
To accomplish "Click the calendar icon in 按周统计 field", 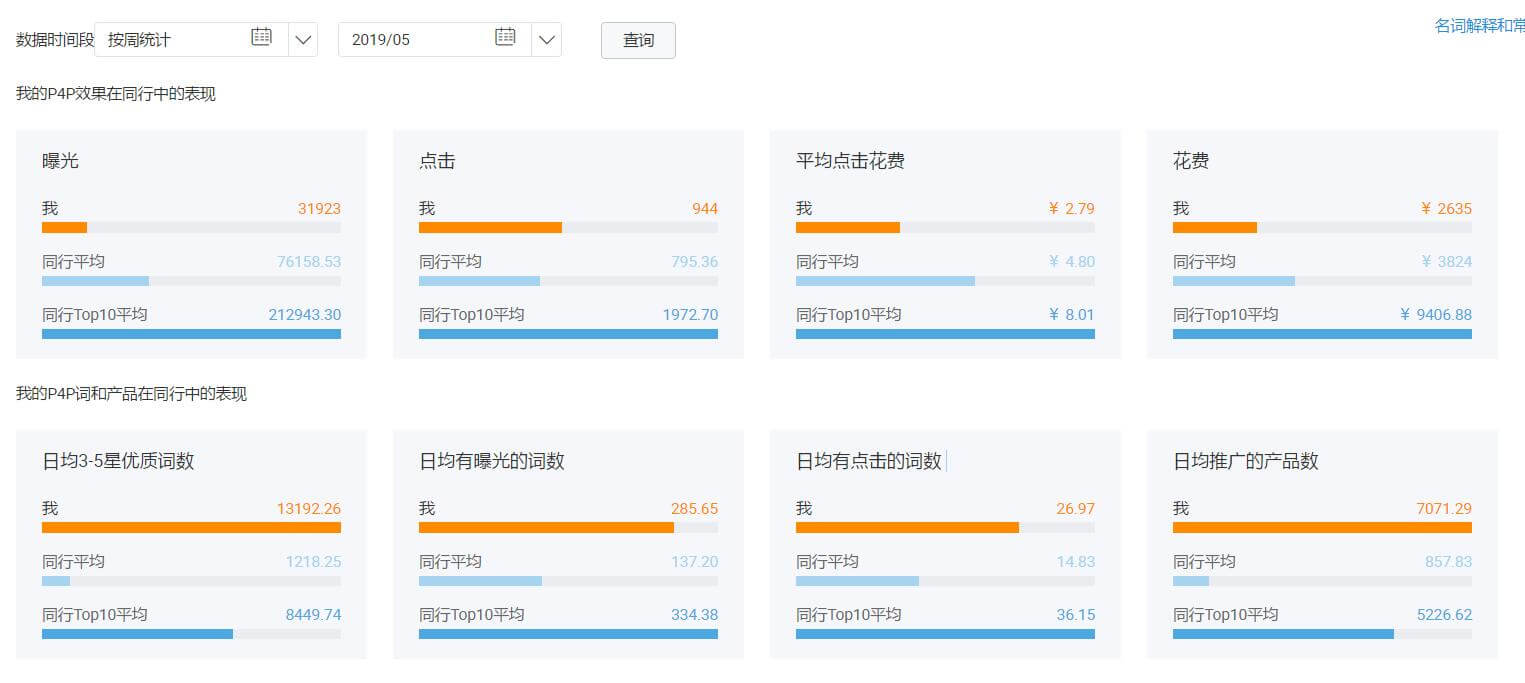I will pyautogui.click(x=261, y=38).
